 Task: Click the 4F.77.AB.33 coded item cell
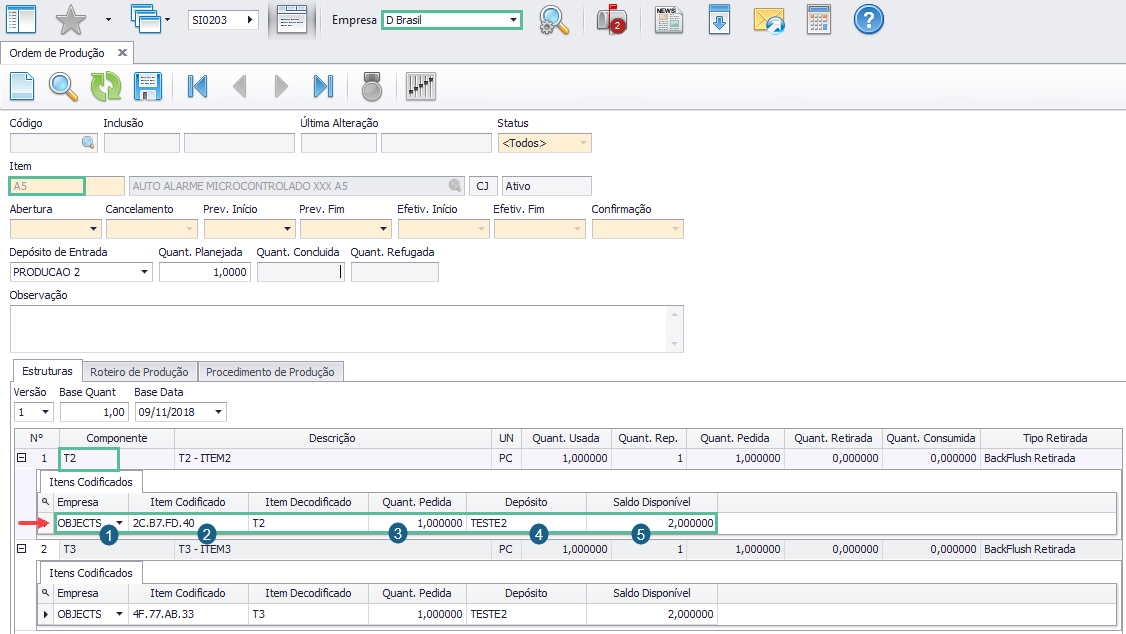tap(188, 614)
